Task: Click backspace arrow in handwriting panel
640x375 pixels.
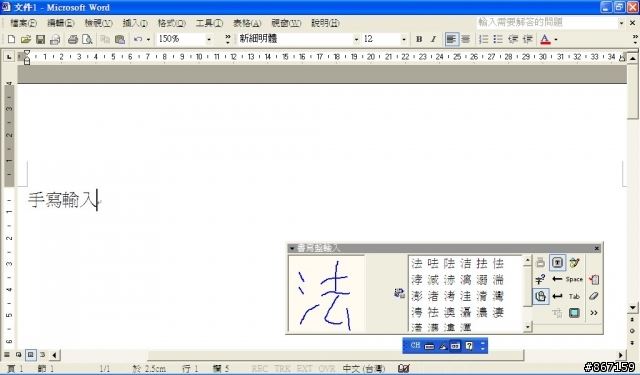Action: (557, 279)
